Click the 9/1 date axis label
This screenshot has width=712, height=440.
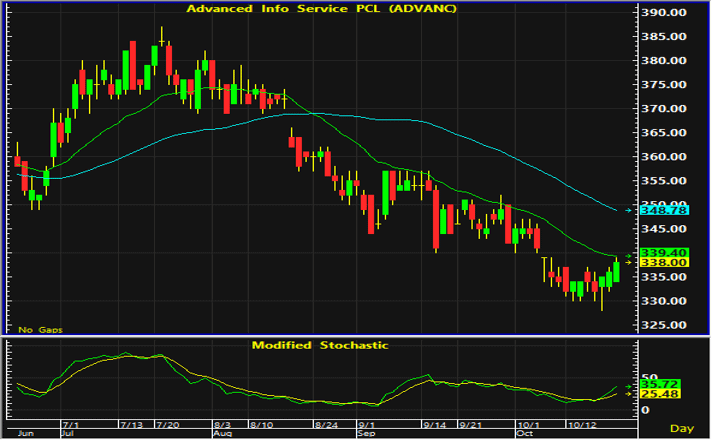[366, 425]
